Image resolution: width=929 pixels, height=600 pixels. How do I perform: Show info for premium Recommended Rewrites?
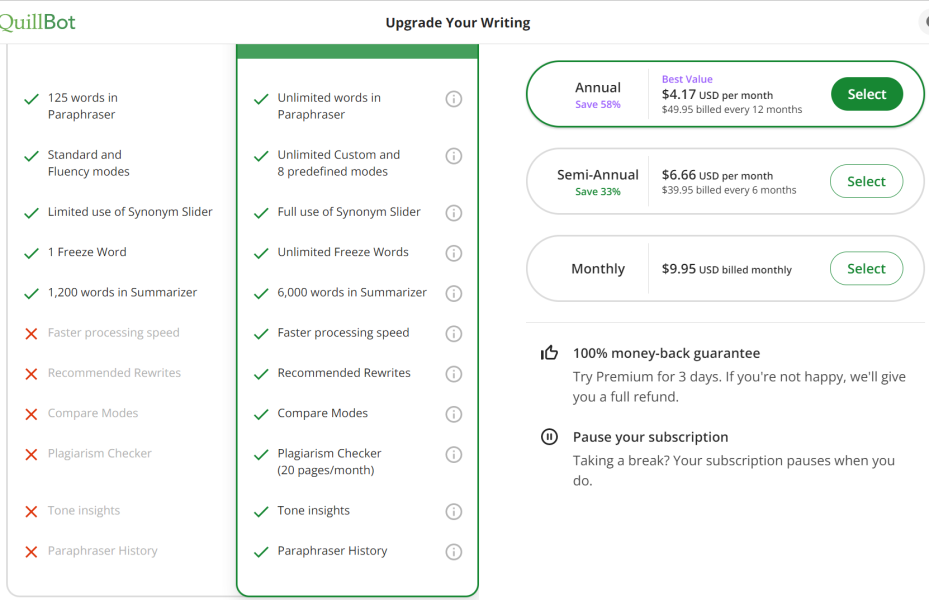coord(453,374)
